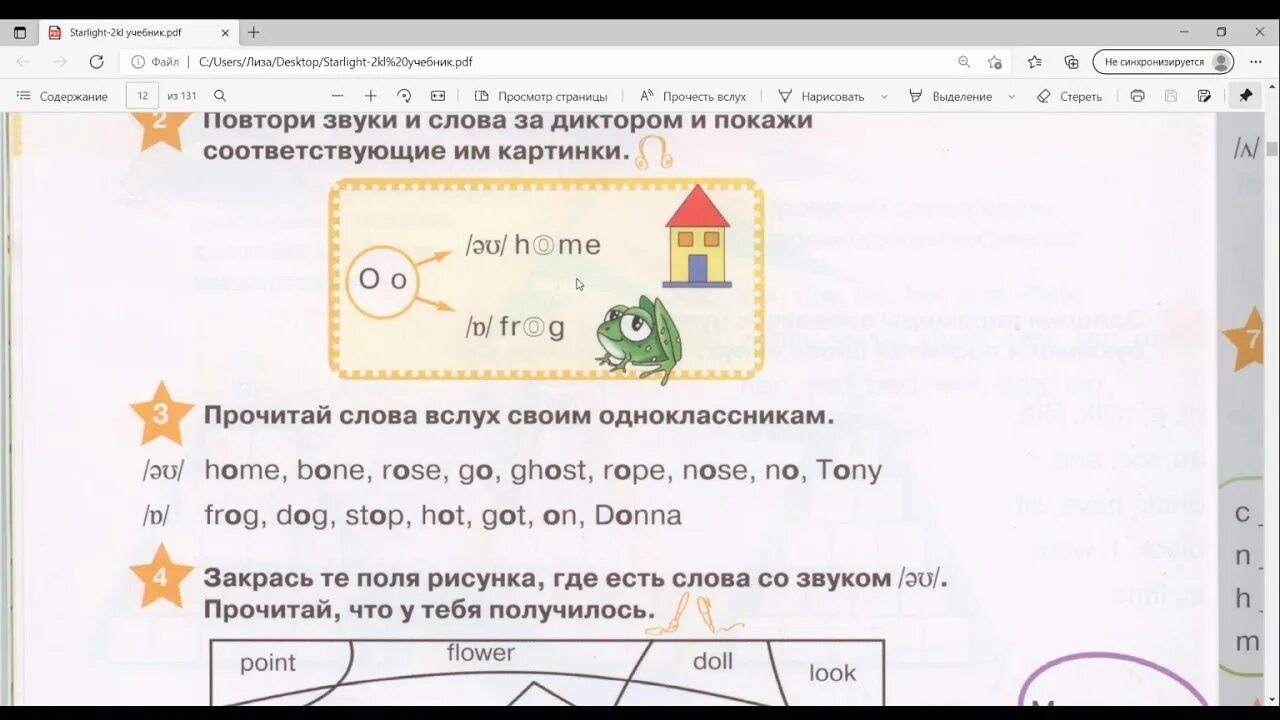This screenshot has width=1280, height=720.
Task: Click the house picture
Action: pos(697,236)
